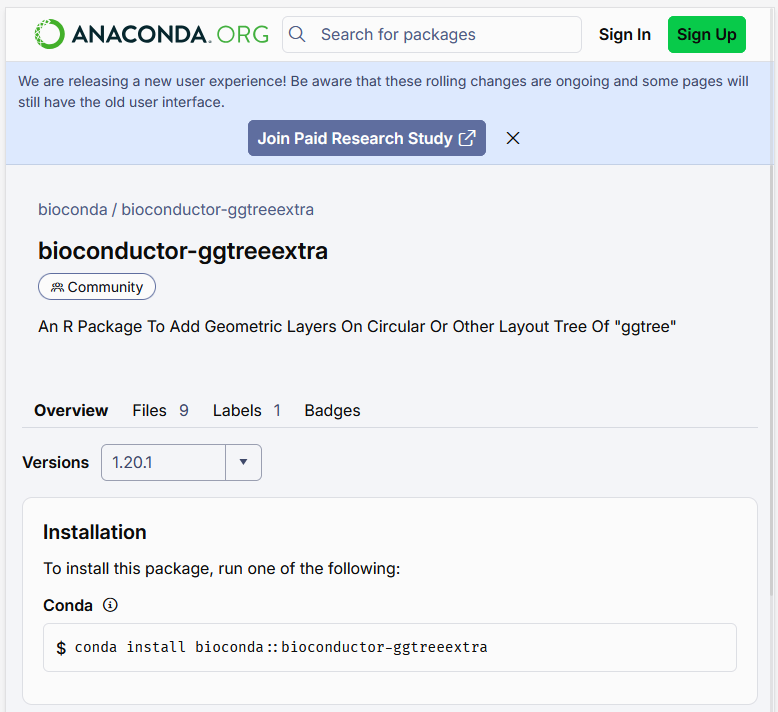Image resolution: width=778 pixels, height=712 pixels.
Task: Switch to the Badges tab
Action: coord(332,410)
